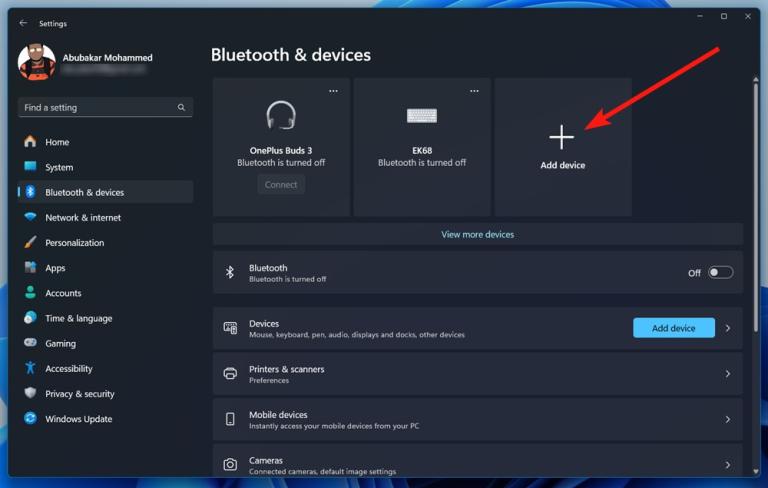Click the scrollbar down arrow
Viewport: 768px width, 488px height.
tap(756, 471)
